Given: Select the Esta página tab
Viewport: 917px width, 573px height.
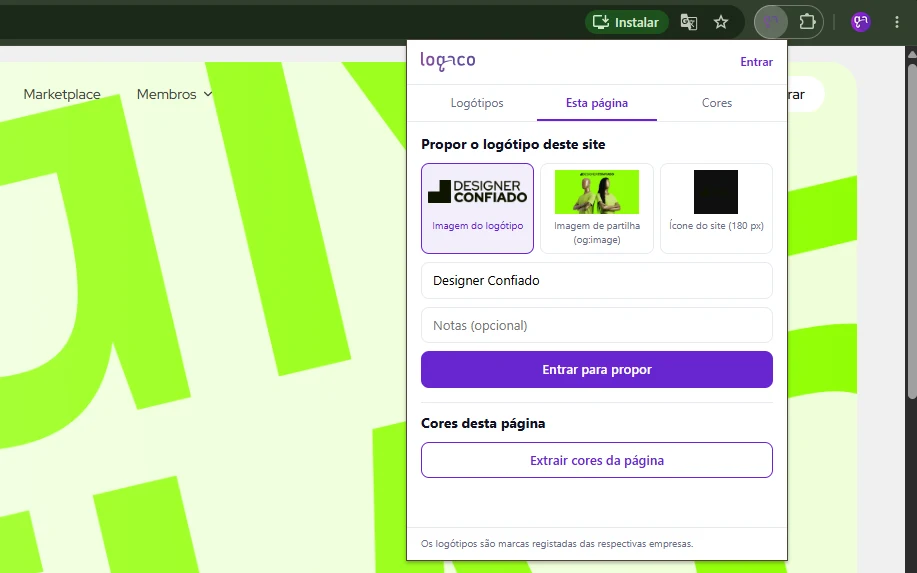Looking at the screenshot, I should click(597, 103).
